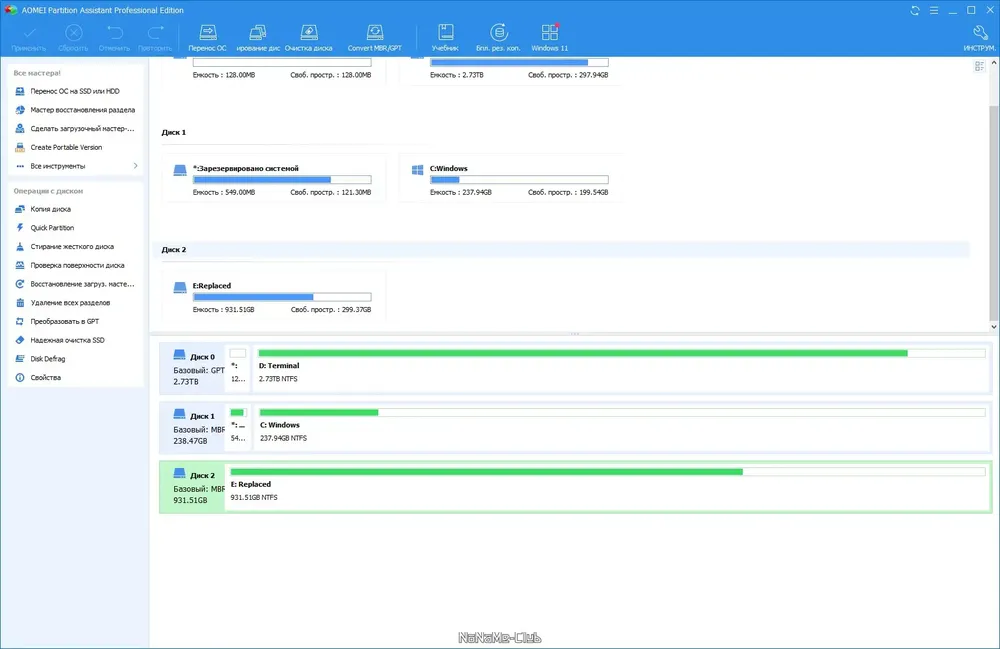Select Преобразовать в GPT operation
The width and height of the screenshot is (1000, 649).
tap(64, 321)
